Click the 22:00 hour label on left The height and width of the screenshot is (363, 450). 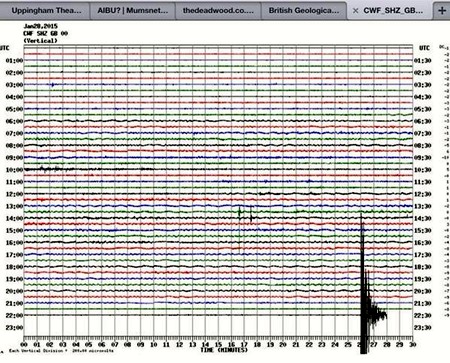pos(14,315)
